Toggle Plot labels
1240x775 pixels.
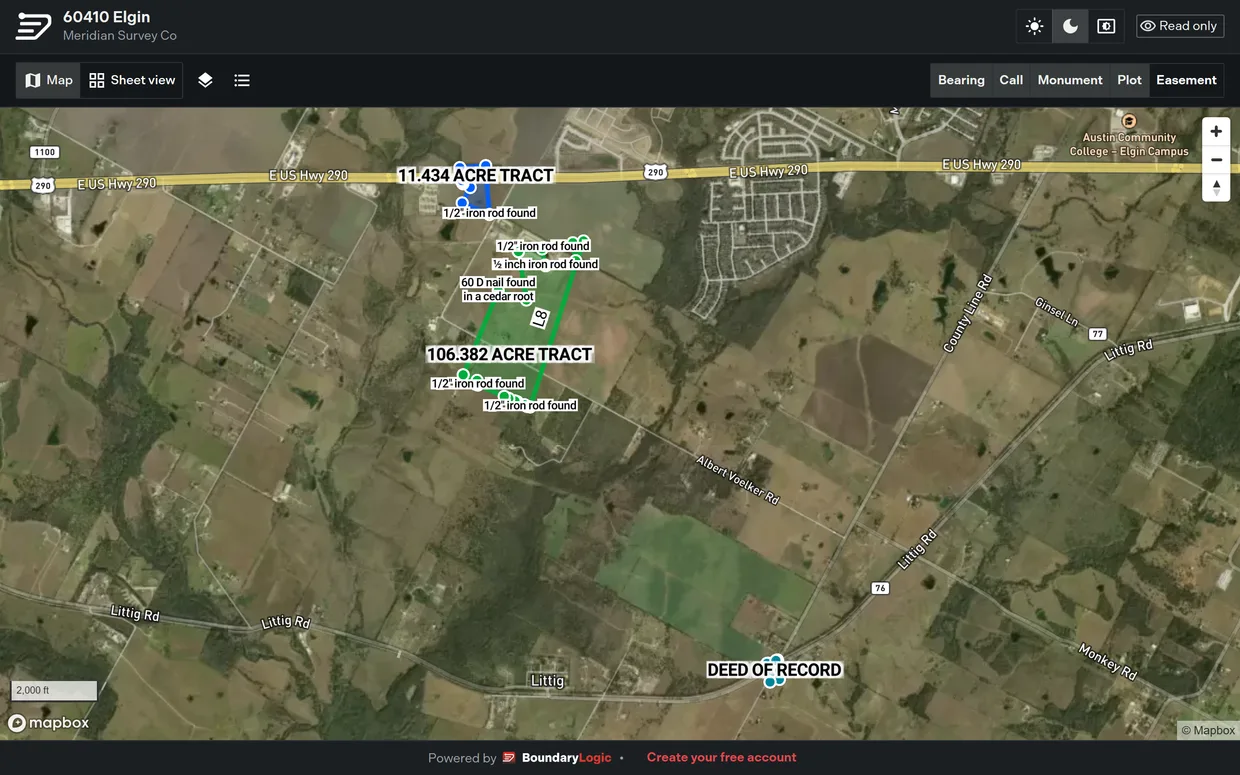1129,80
